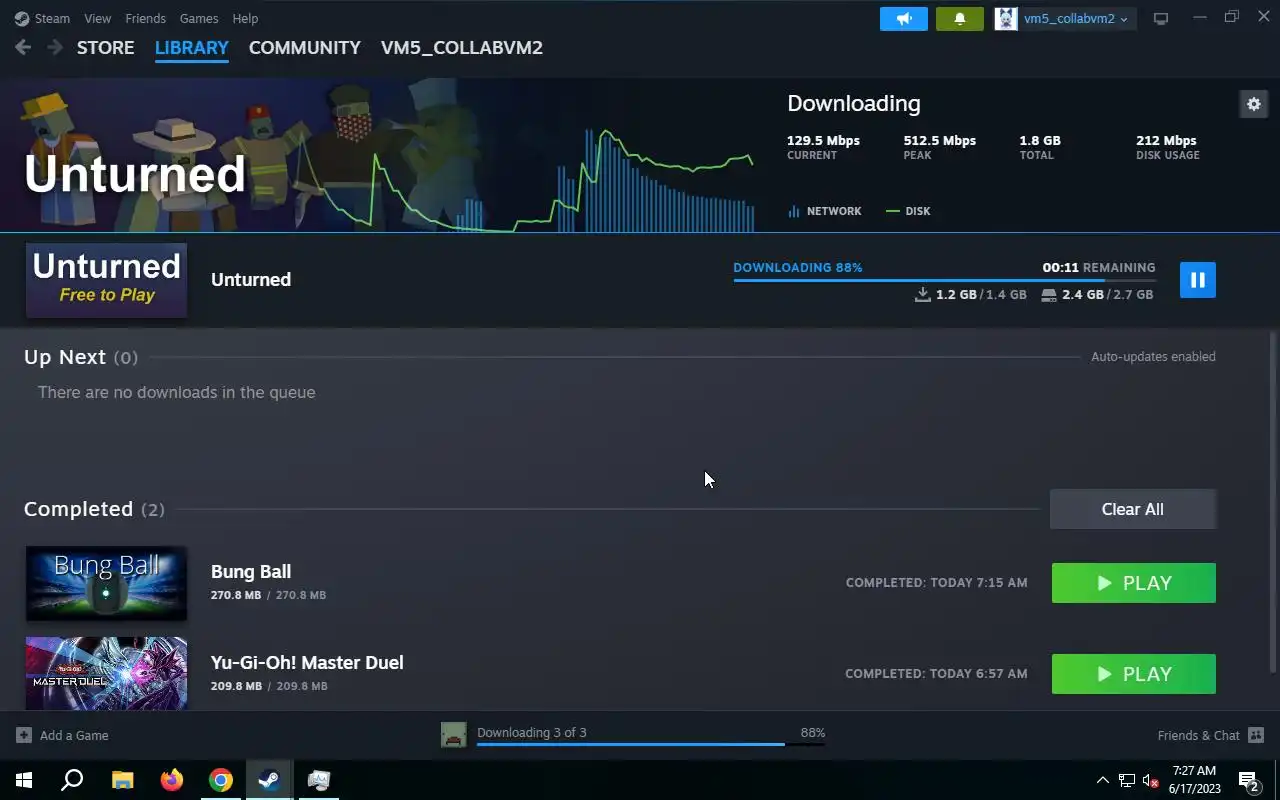The width and height of the screenshot is (1280, 800).
Task: Click the bottom Downloading 3 of 3 progress bar
Action: [651, 744]
